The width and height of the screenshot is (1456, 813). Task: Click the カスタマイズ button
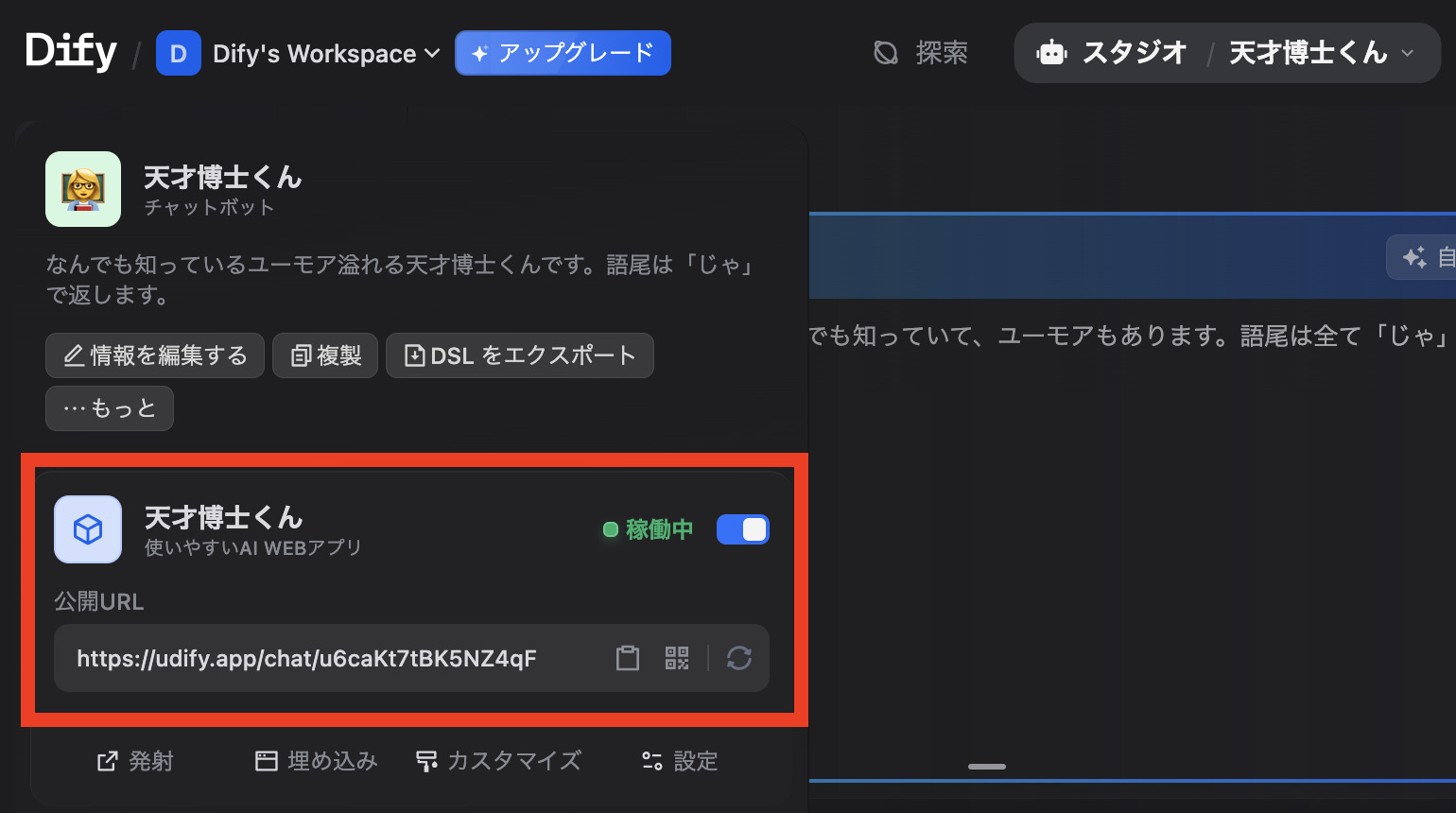click(x=498, y=761)
